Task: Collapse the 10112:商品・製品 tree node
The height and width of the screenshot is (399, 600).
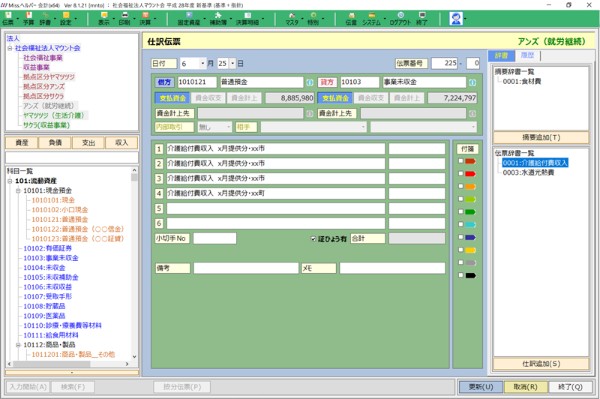Action: click(18, 345)
